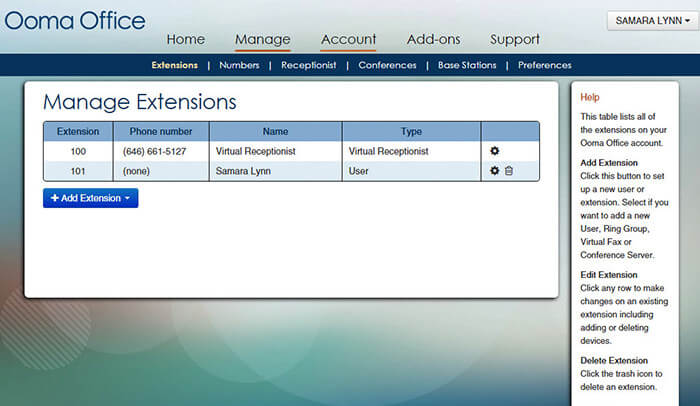Click User in the Type column
The image size is (700, 406).
358,171
